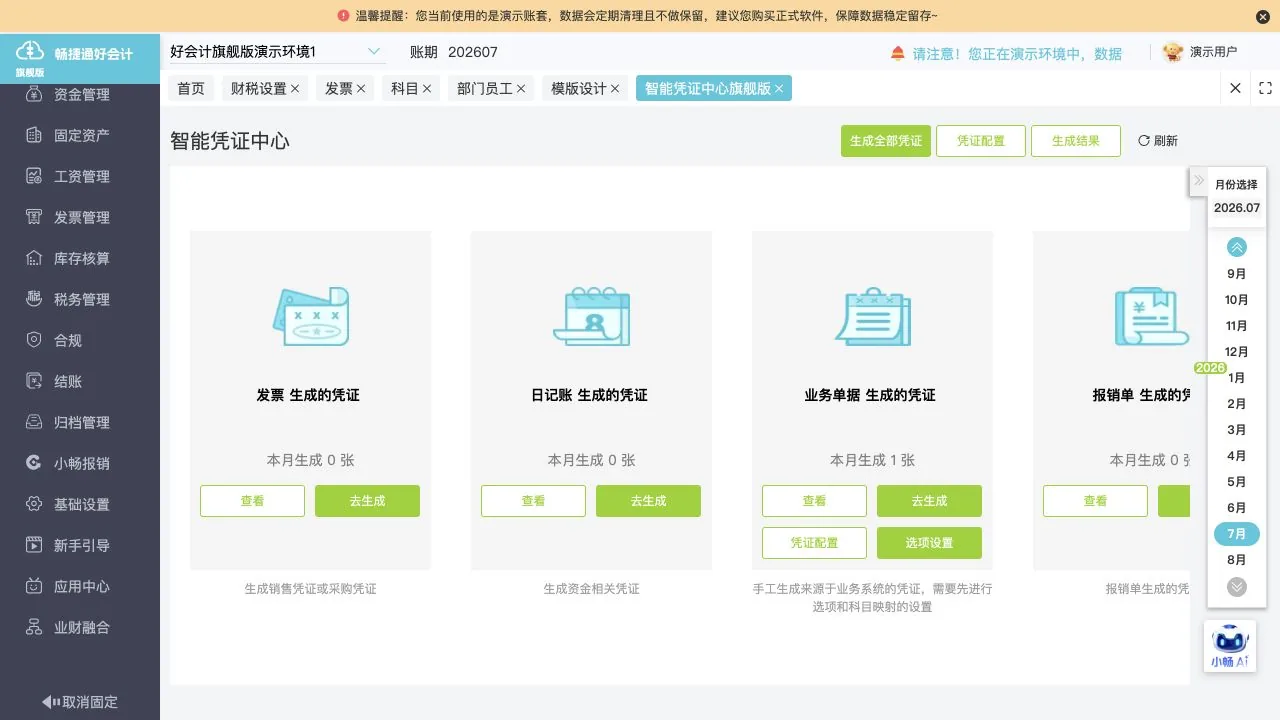Open 工资管理 sidebar icon

[33, 176]
